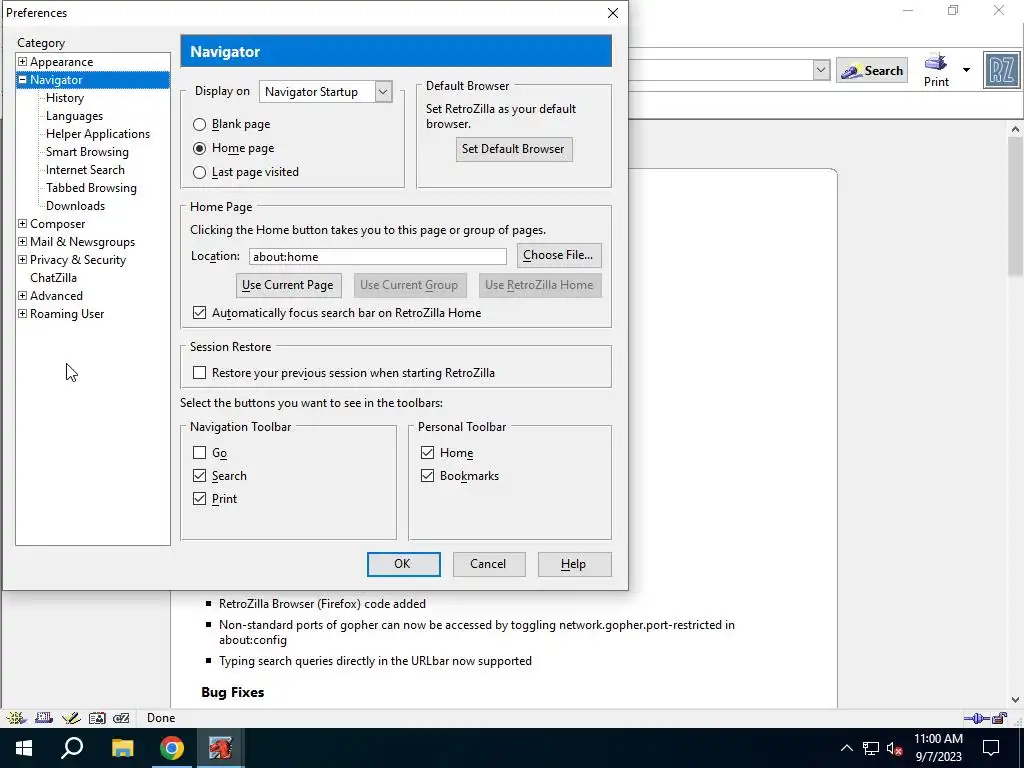Uncheck the Bookmarks personal toolbar checkbox

click(427, 475)
